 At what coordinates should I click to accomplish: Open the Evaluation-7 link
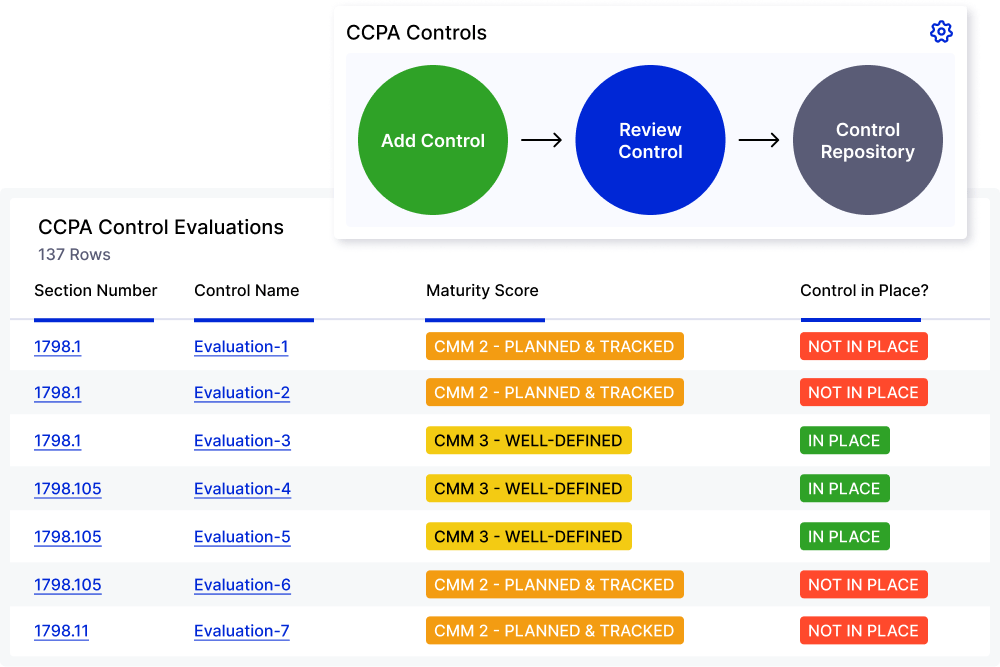[x=242, y=631]
